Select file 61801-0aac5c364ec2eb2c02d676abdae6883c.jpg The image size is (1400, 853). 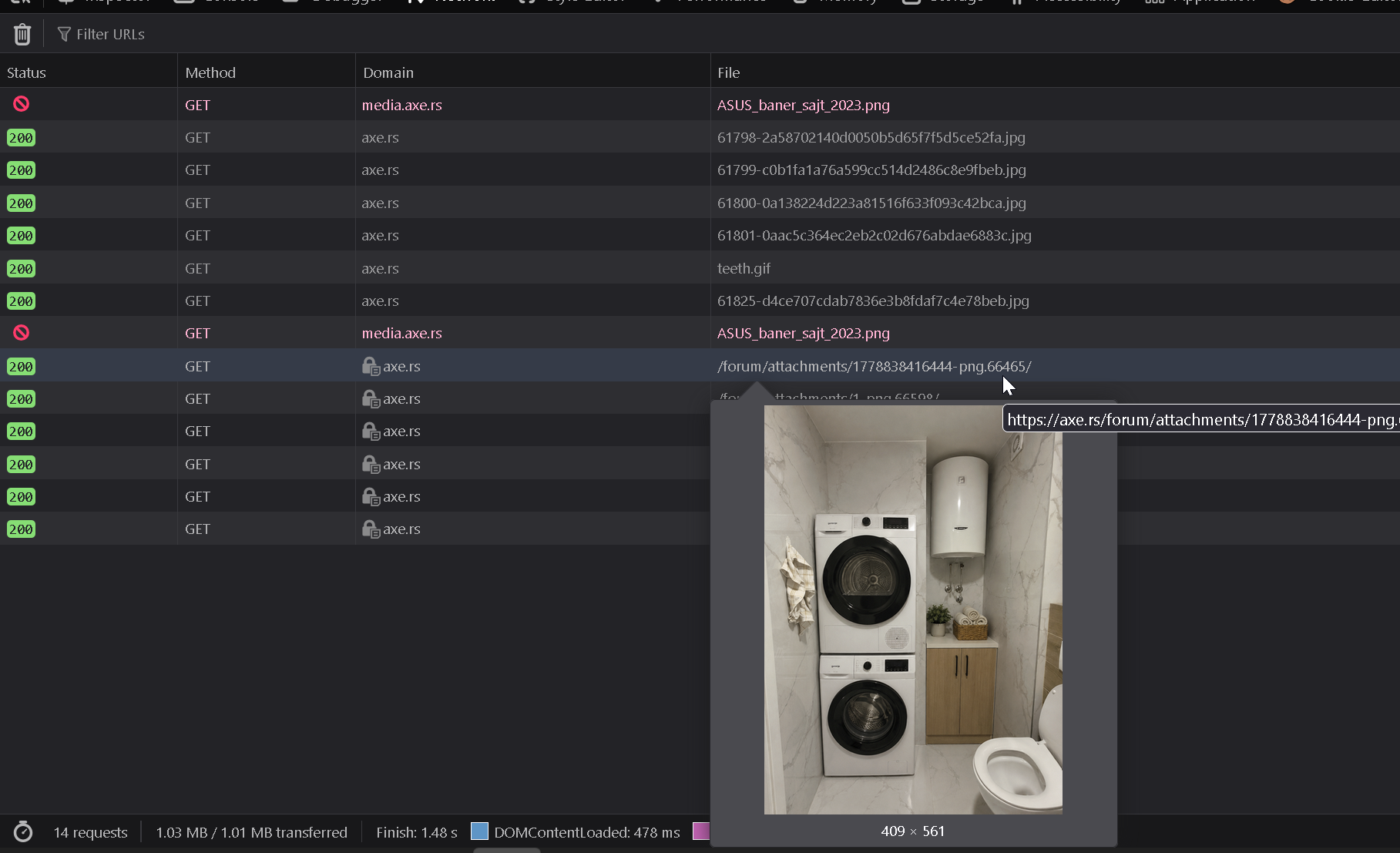[874, 235]
